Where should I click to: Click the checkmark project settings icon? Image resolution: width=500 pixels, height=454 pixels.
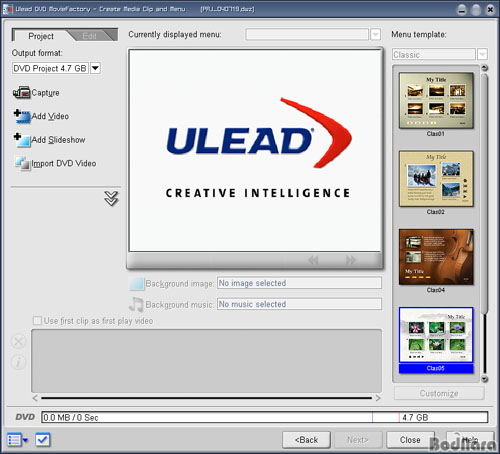[42, 440]
